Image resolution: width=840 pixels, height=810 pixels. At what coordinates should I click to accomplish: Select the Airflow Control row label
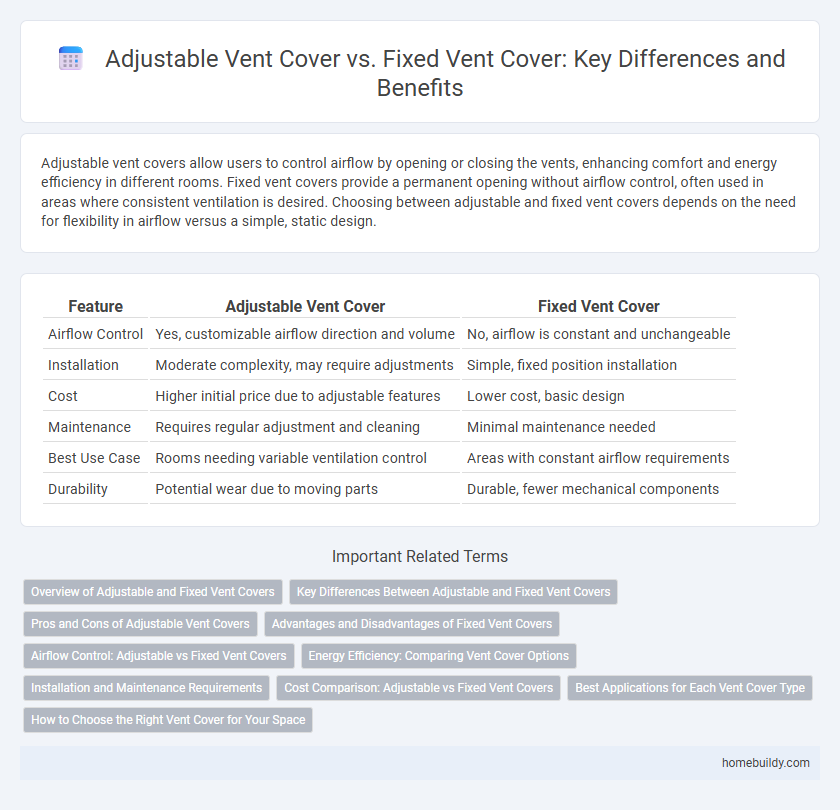[x=95, y=334]
